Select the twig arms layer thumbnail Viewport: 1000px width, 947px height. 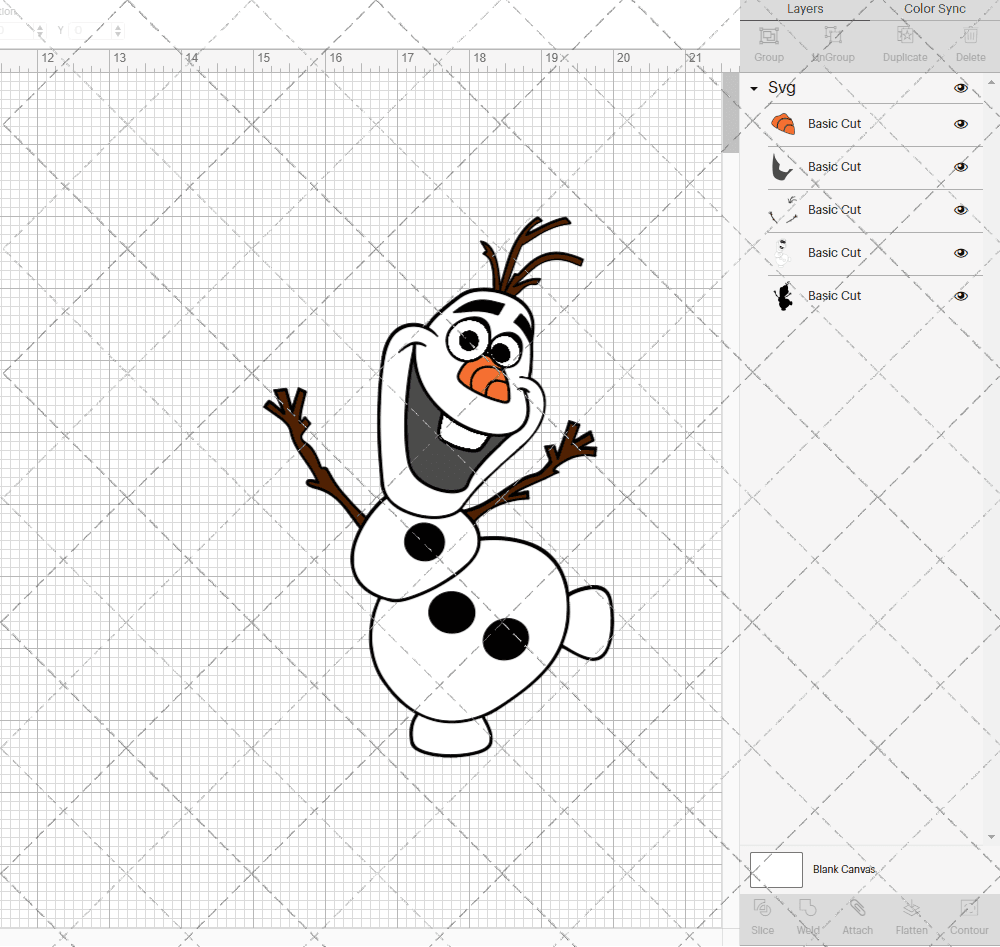pos(783,210)
